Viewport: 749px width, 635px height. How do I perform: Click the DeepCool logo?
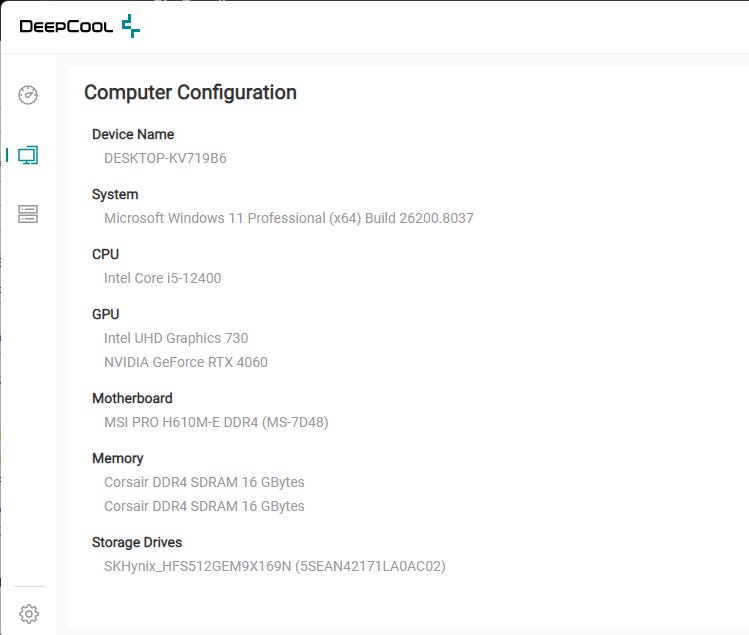pyautogui.click(x=80, y=26)
